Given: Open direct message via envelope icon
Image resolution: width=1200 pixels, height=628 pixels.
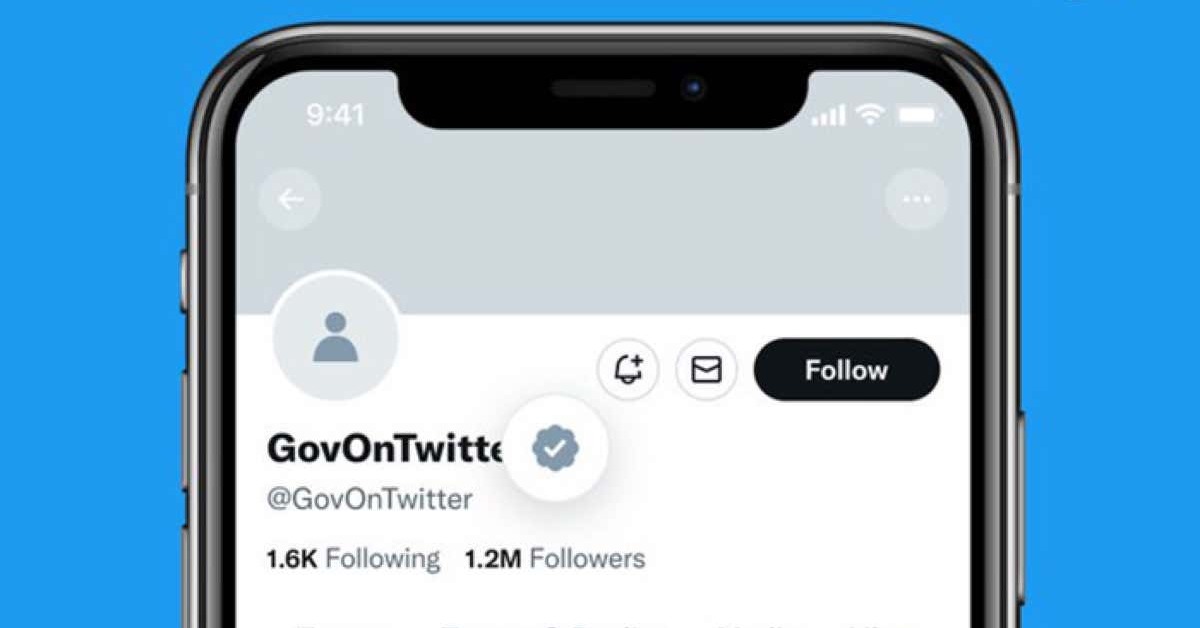Looking at the screenshot, I should [706, 370].
